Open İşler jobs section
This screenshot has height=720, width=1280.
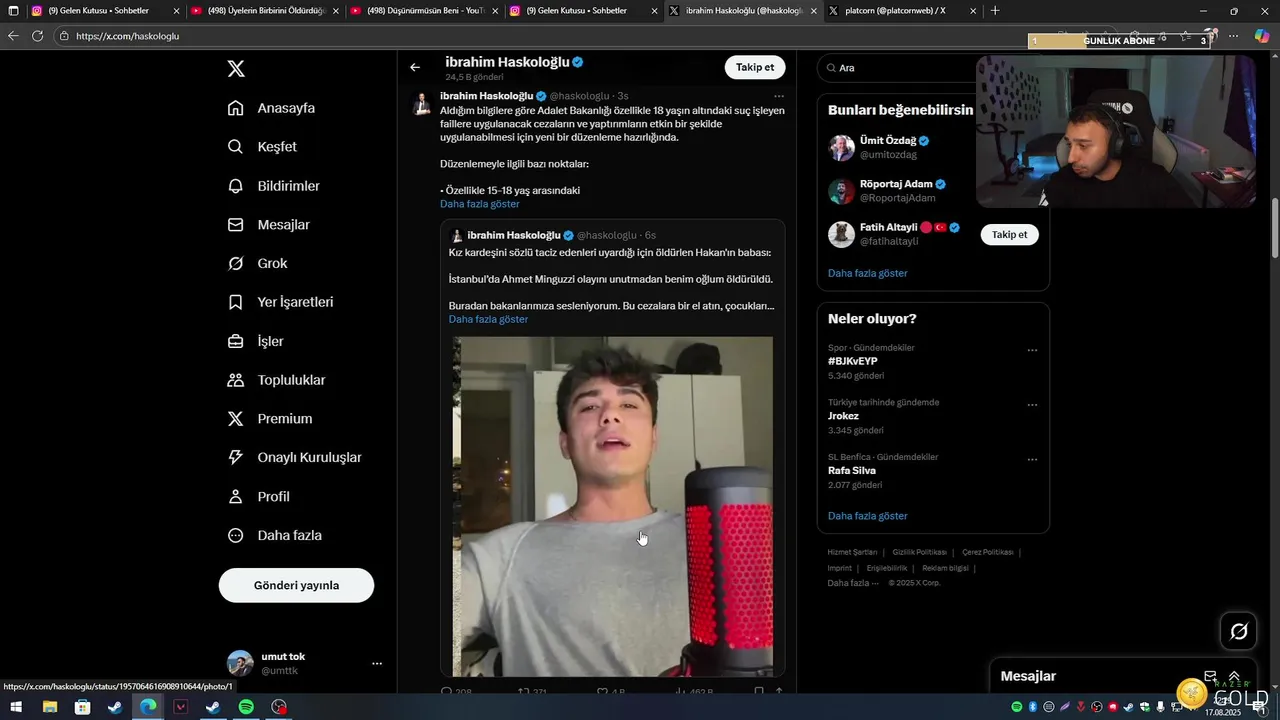click(x=256, y=341)
